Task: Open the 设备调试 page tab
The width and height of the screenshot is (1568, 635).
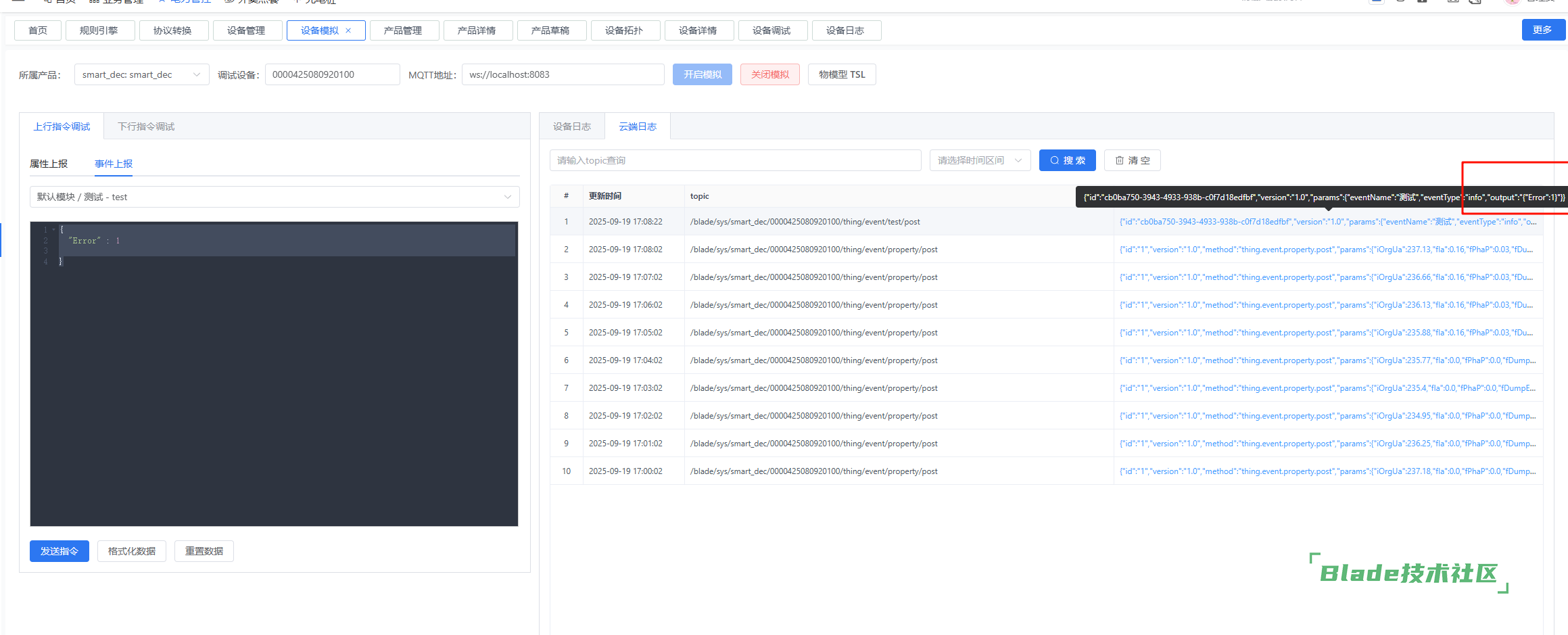Action: pyautogui.click(x=771, y=30)
